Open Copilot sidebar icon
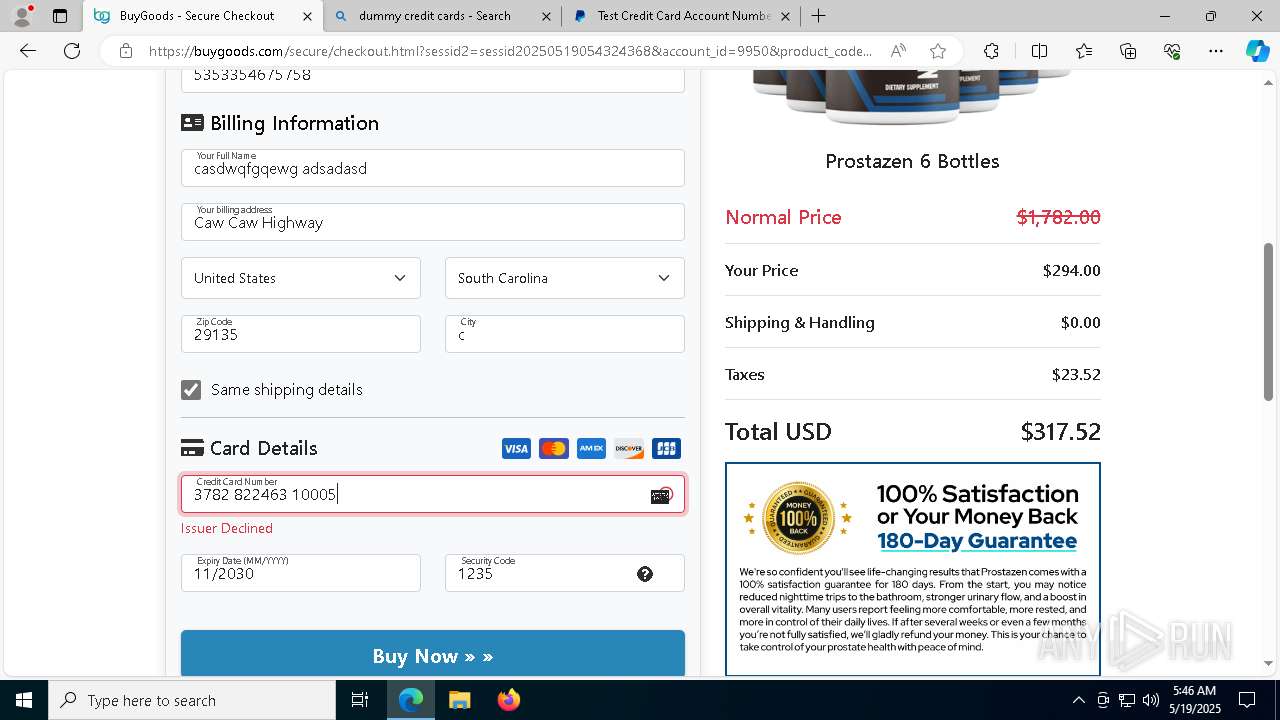The height and width of the screenshot is (720, 1280). click(1257, 51)
